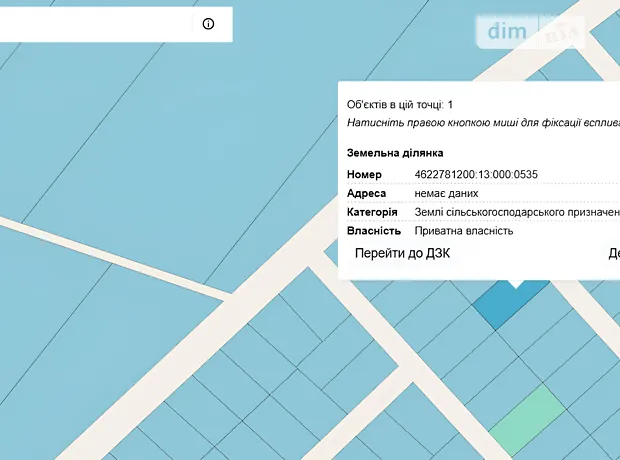This screenshot has height=460, width=620.
Task: Click the italic right-click hint text
Action: 482,122
